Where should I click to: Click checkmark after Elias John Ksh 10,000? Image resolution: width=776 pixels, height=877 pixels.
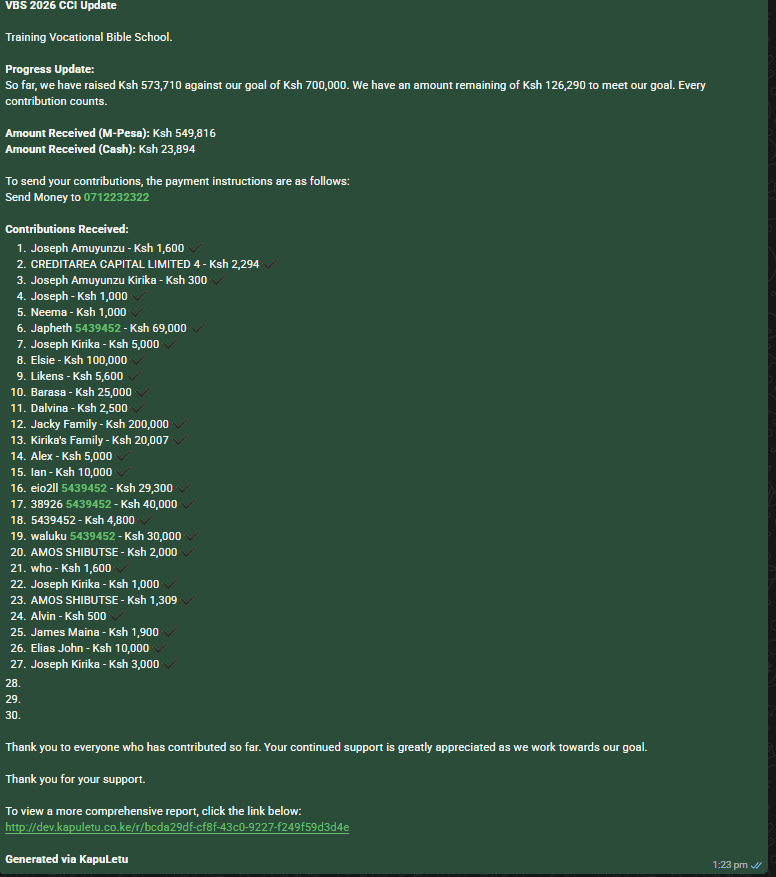point(160,648)
